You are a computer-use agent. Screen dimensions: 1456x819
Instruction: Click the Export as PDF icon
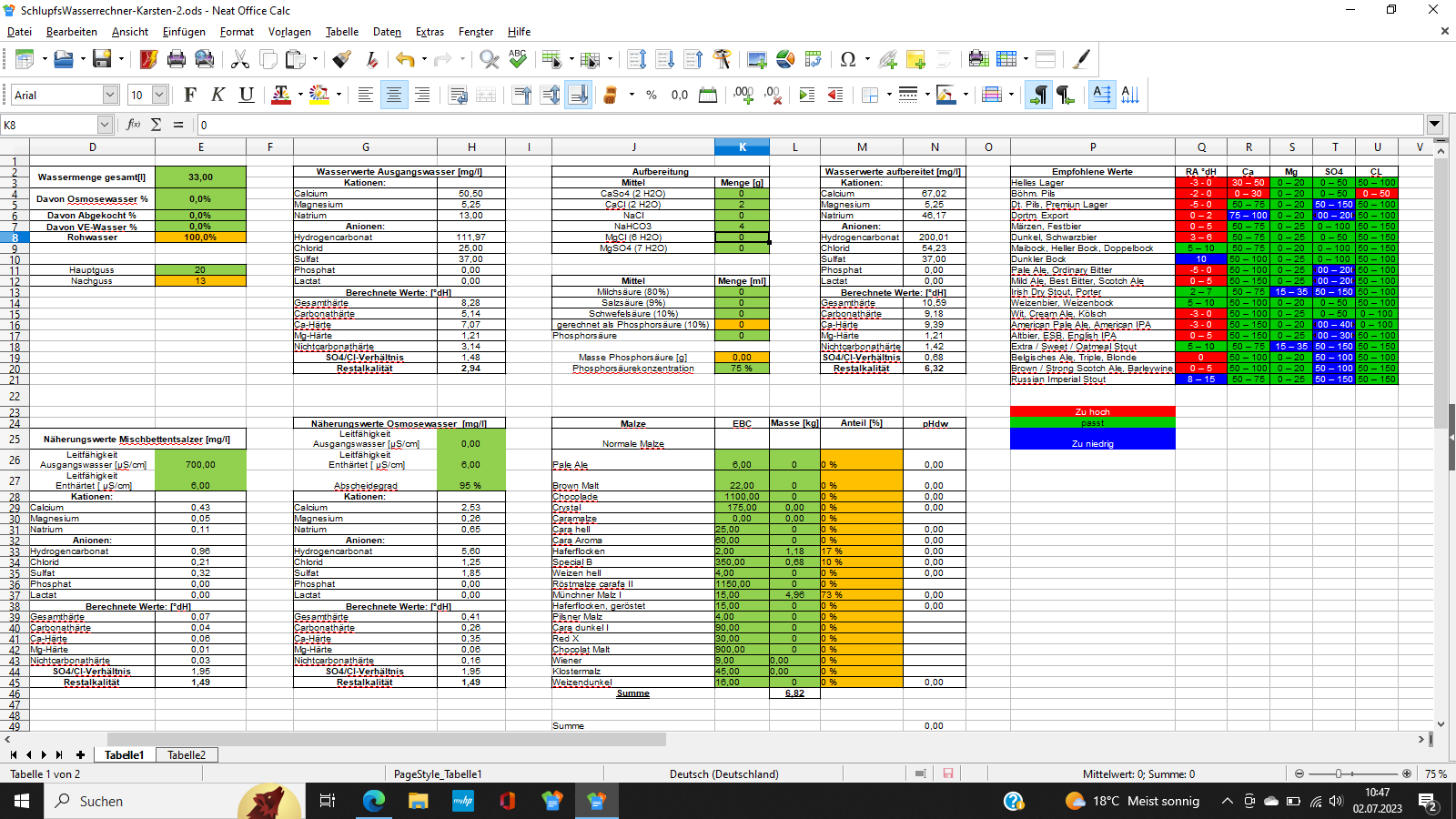tap(148, 60)
